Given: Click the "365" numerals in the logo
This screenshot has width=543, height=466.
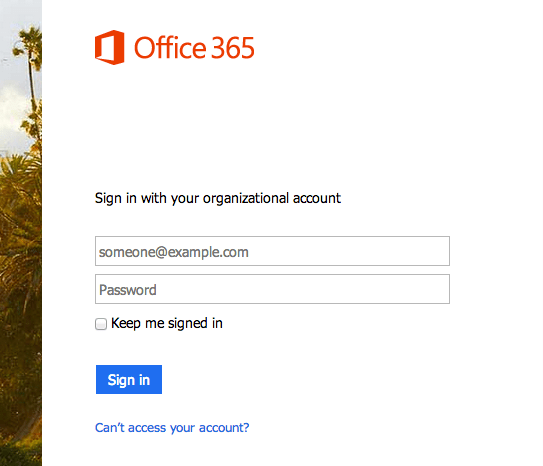Looking at the screenshot, I should pos(233,48).
